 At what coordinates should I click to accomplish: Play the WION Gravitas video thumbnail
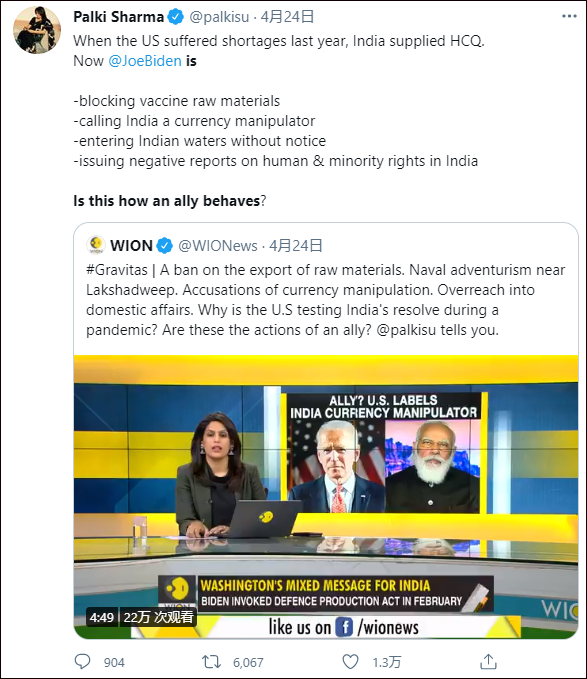coord(326,497)
